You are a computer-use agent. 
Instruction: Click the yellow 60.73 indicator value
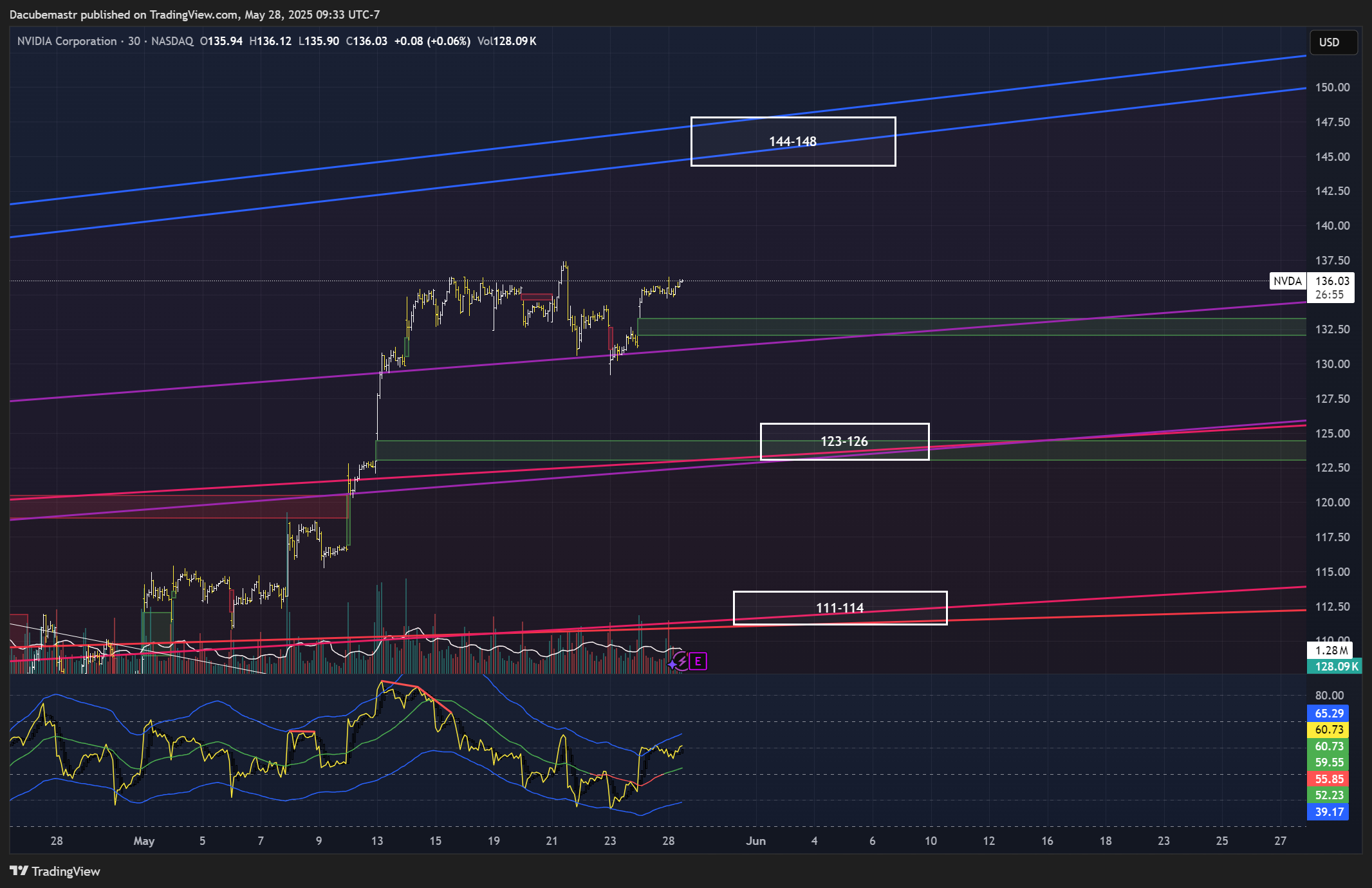[x=1328, y=730]
